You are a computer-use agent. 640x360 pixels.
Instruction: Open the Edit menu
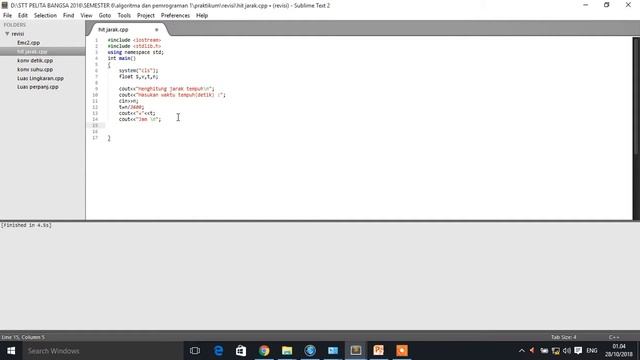pos(23,16)
